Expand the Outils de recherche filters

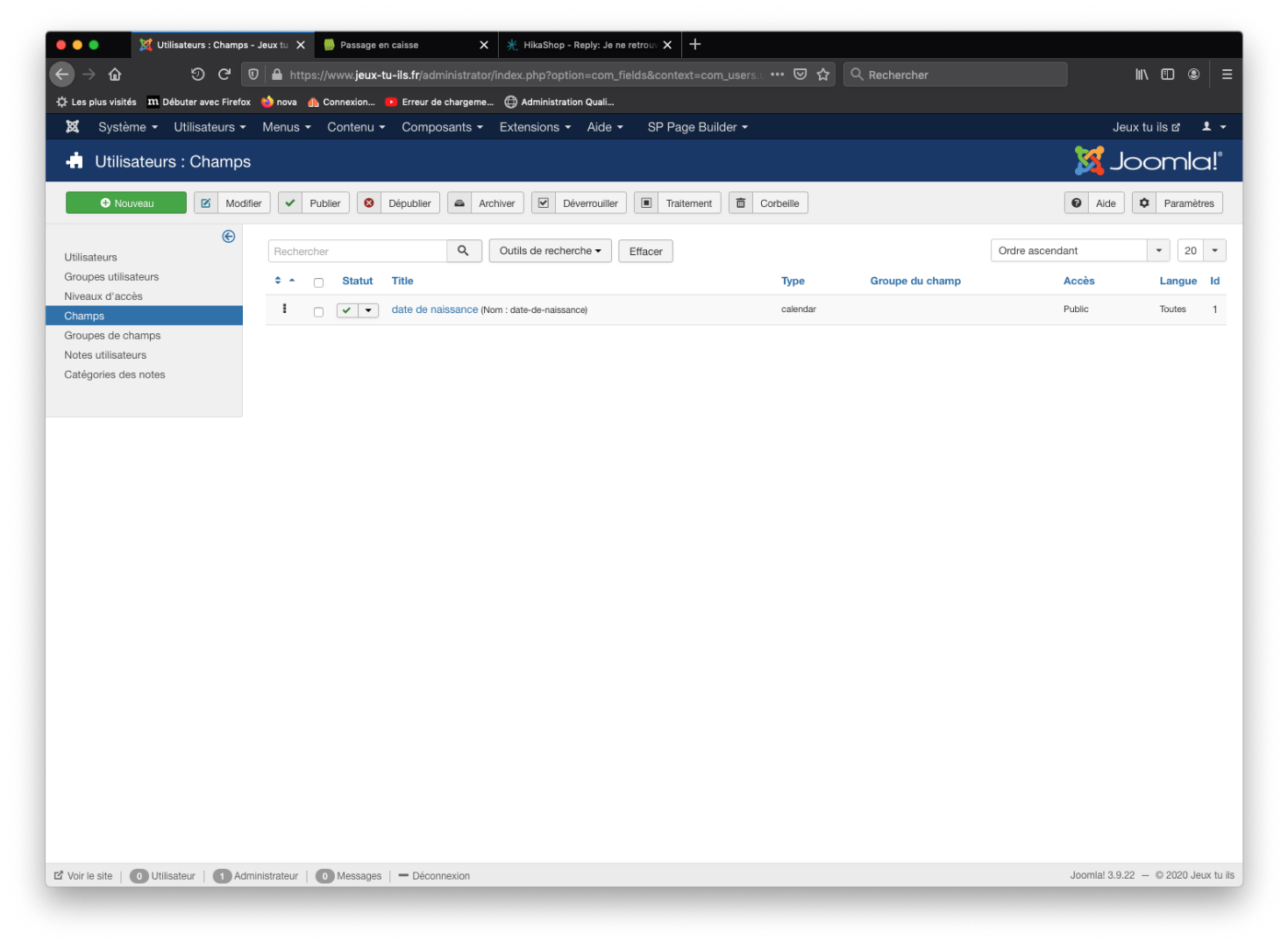pyautogui.click(x=550, y=251)
